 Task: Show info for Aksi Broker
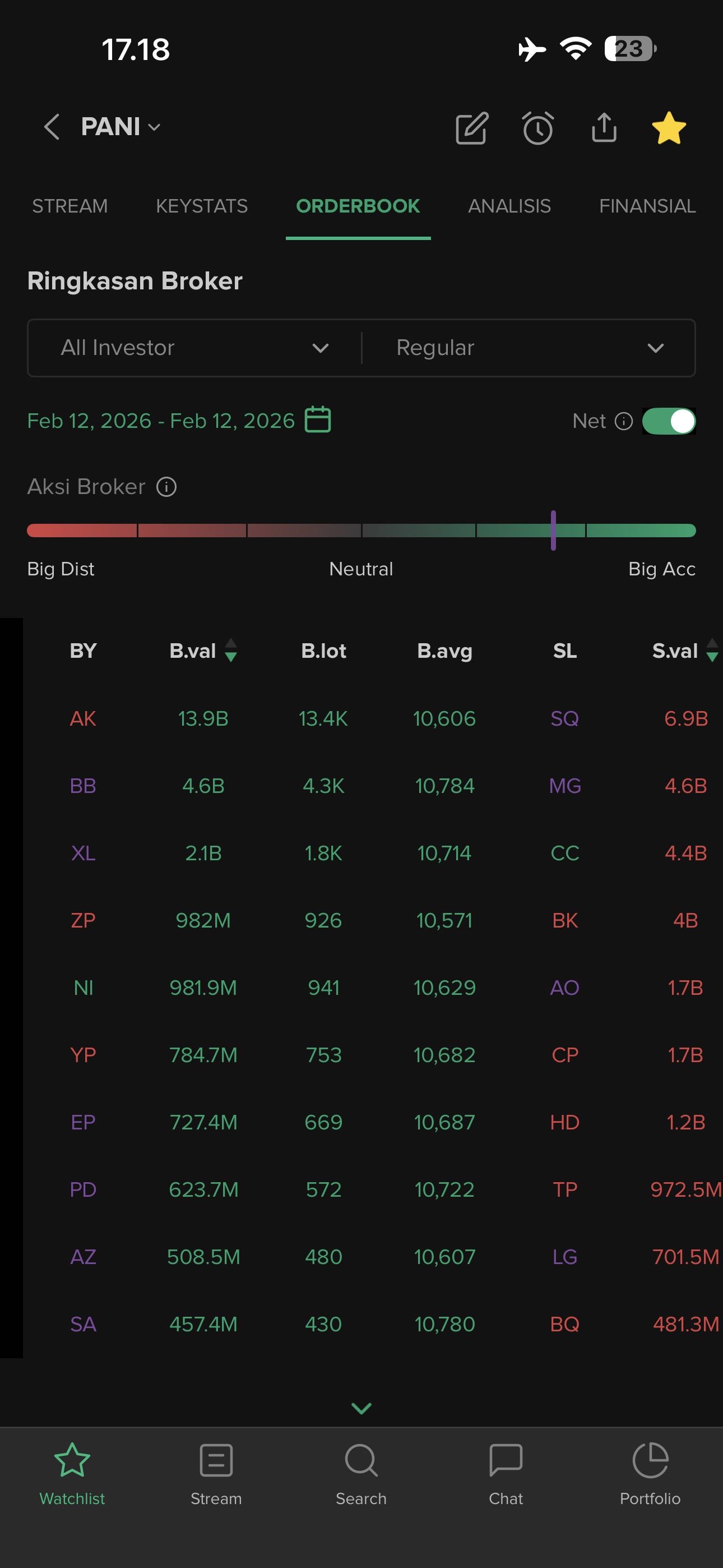pyautogui.click(x=166, y=487)
